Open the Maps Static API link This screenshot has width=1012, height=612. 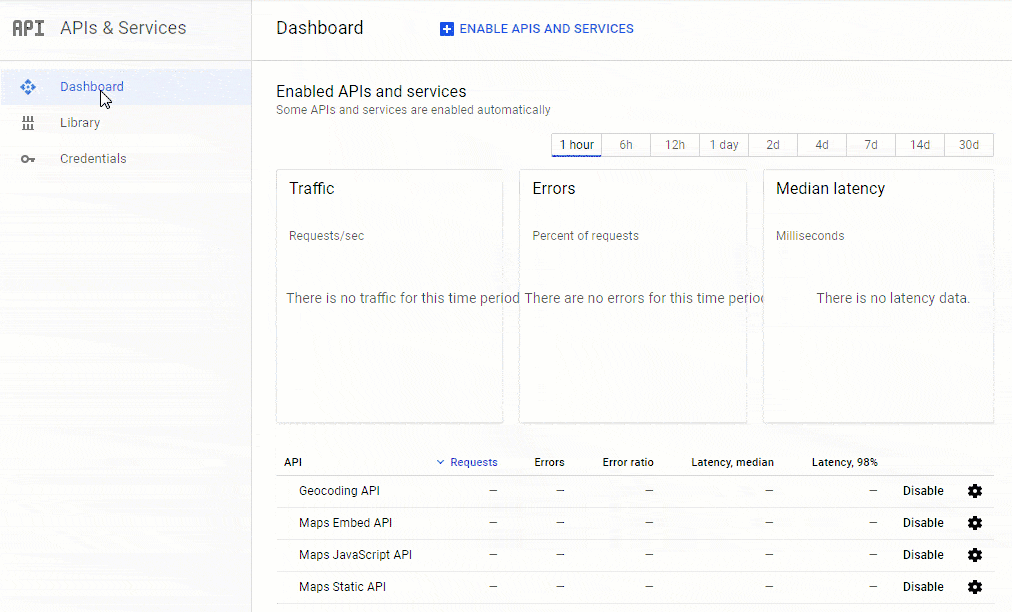[343, 587]
